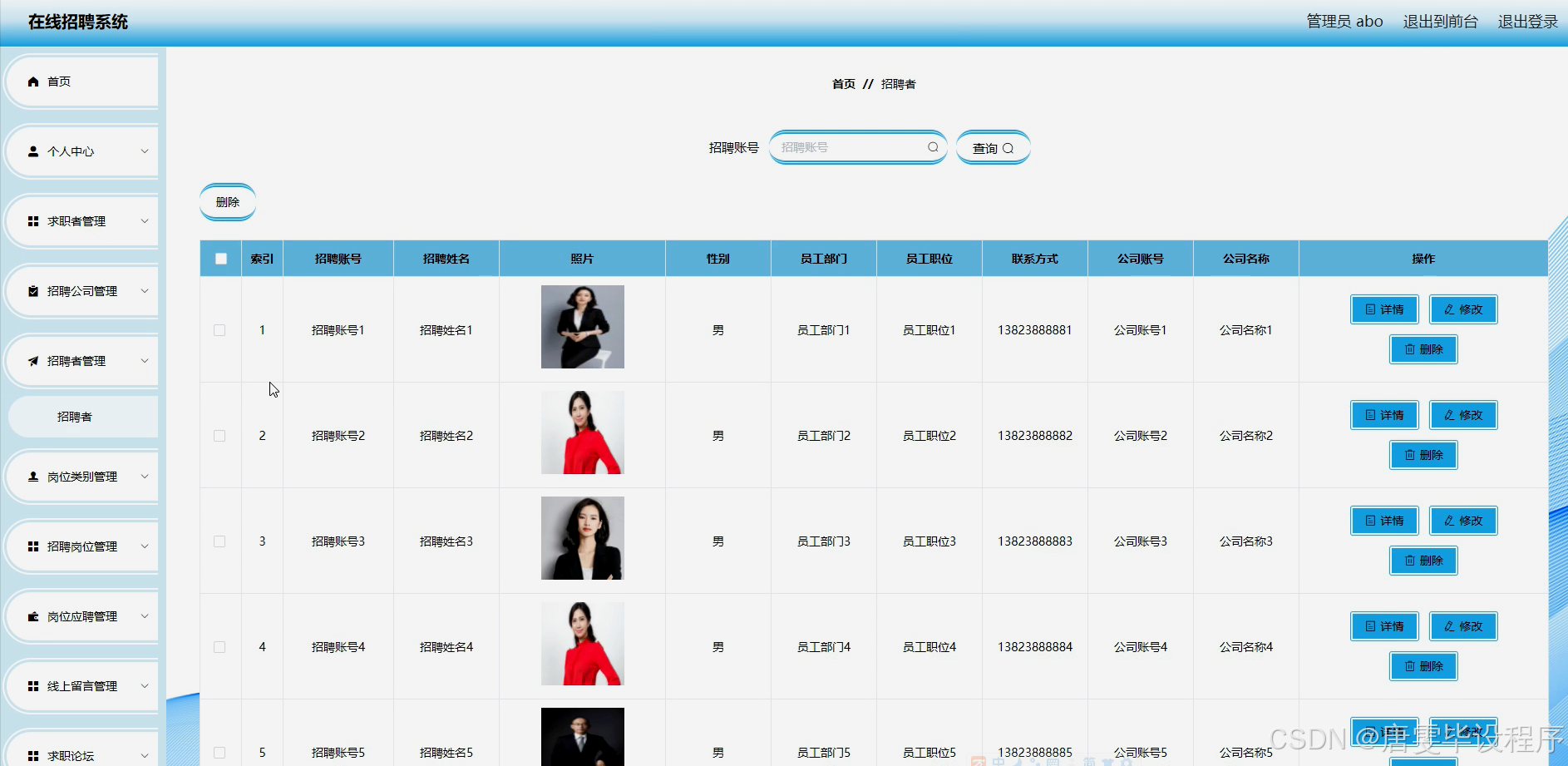Click magnifier icon inside 招聘账号 search field

pyautogui.click(x=933, y=147)
